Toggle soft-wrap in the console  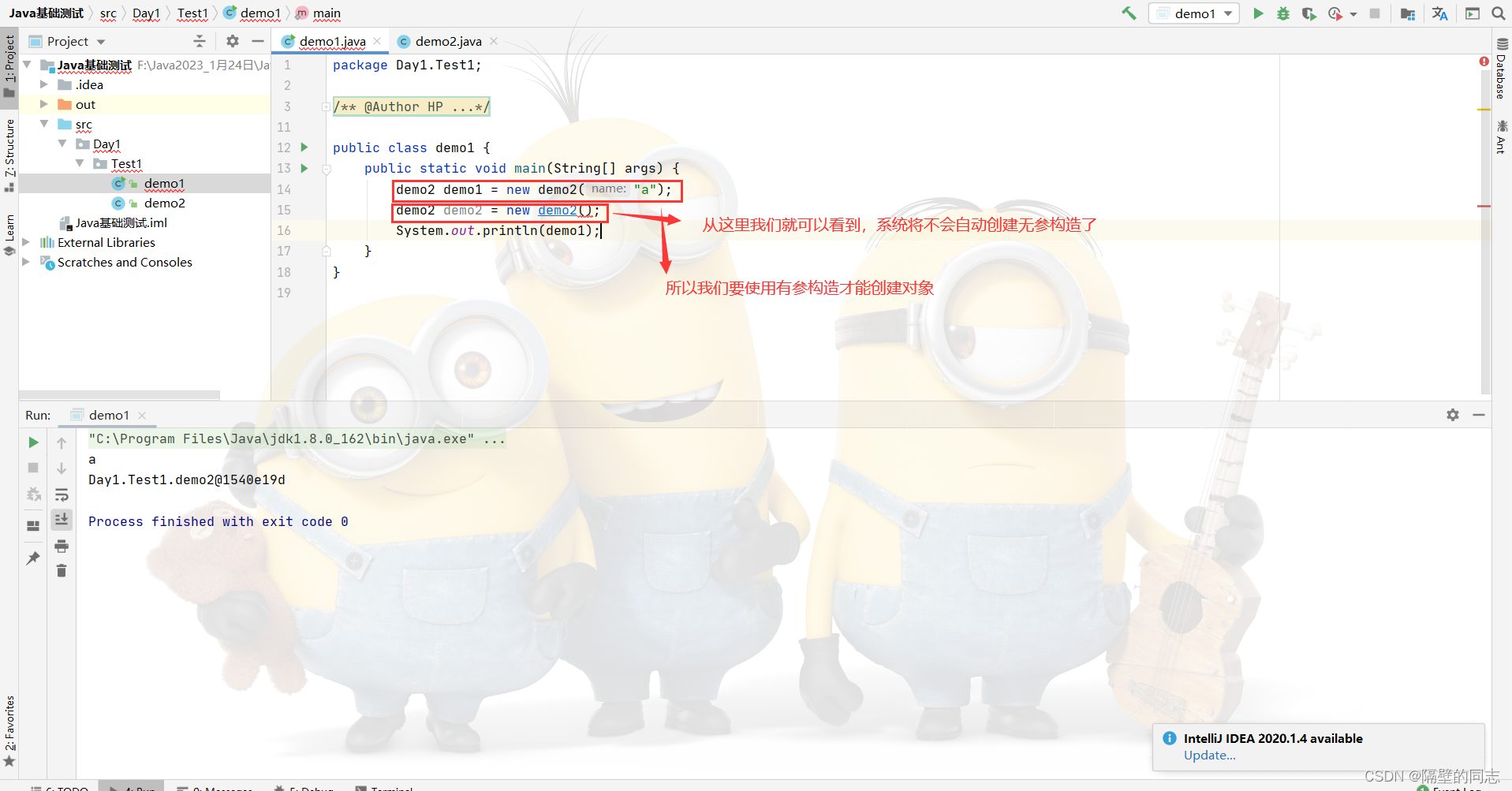coord(62,494)
